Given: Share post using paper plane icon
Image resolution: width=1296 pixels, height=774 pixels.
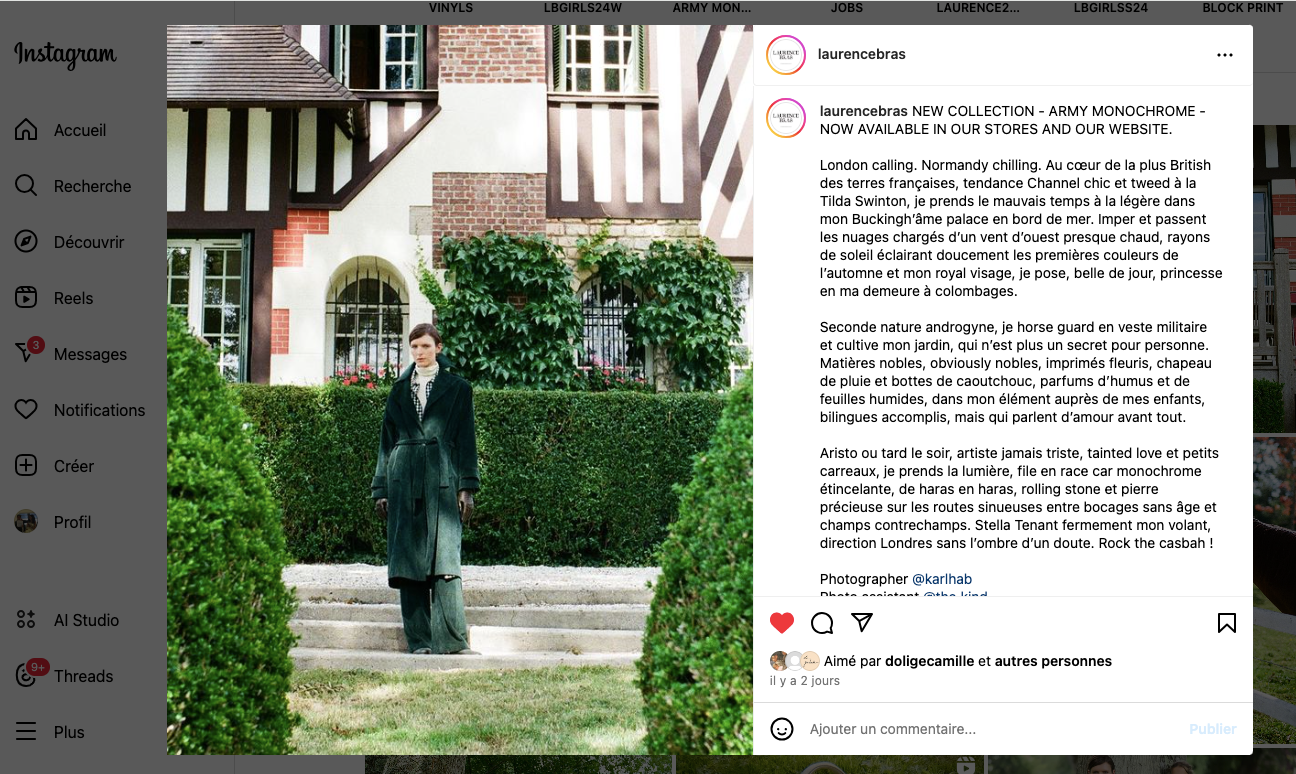Looking at the screenshot, I should pos(862,622).
